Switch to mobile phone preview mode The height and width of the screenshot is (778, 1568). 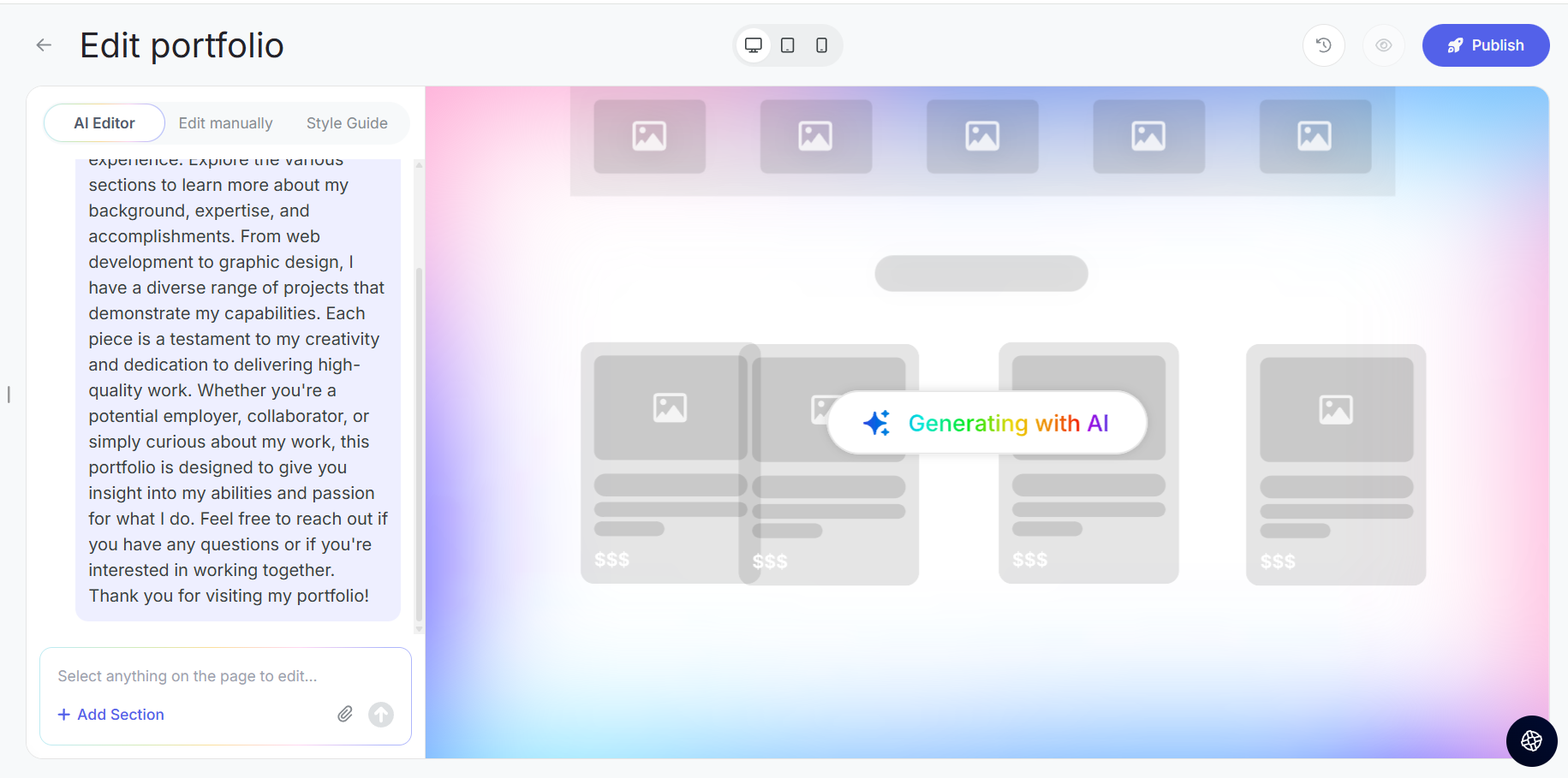[x=821, y=45]
